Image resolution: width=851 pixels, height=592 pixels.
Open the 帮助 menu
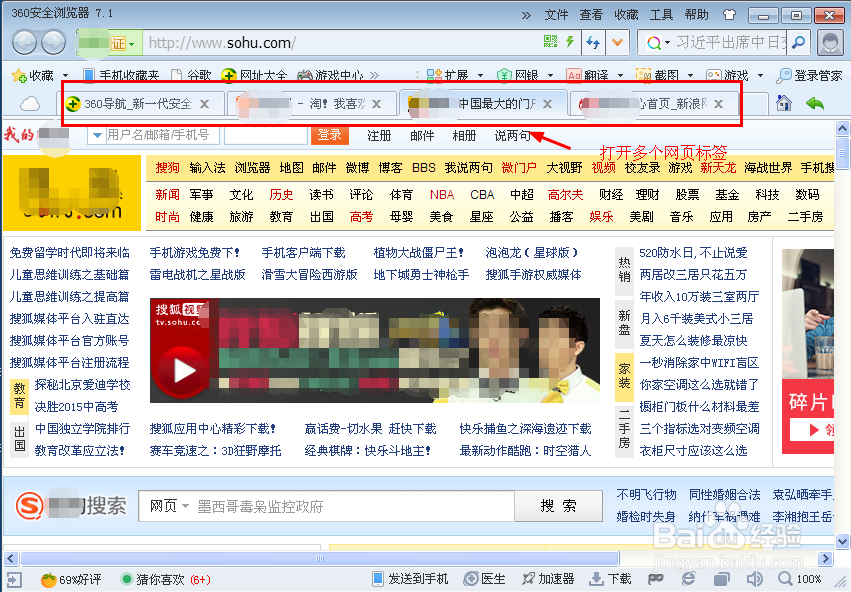click(696, 15)
